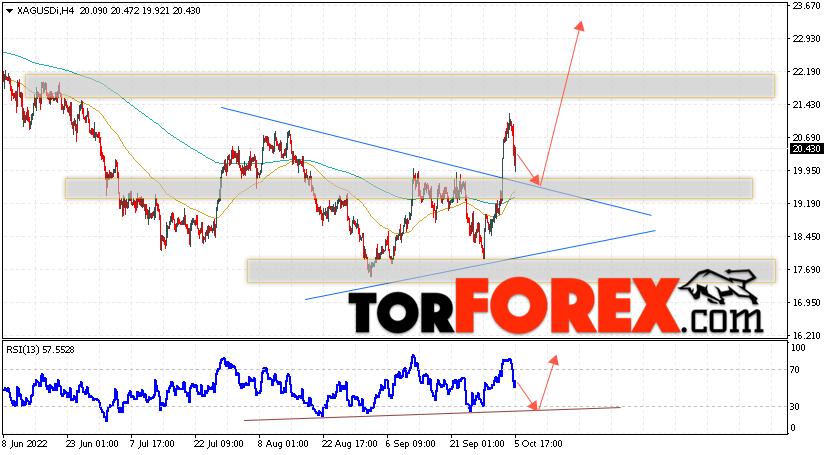
Task: Click the 22.930 price axis label
Action: pyautogui.click(x=806, y=39)
